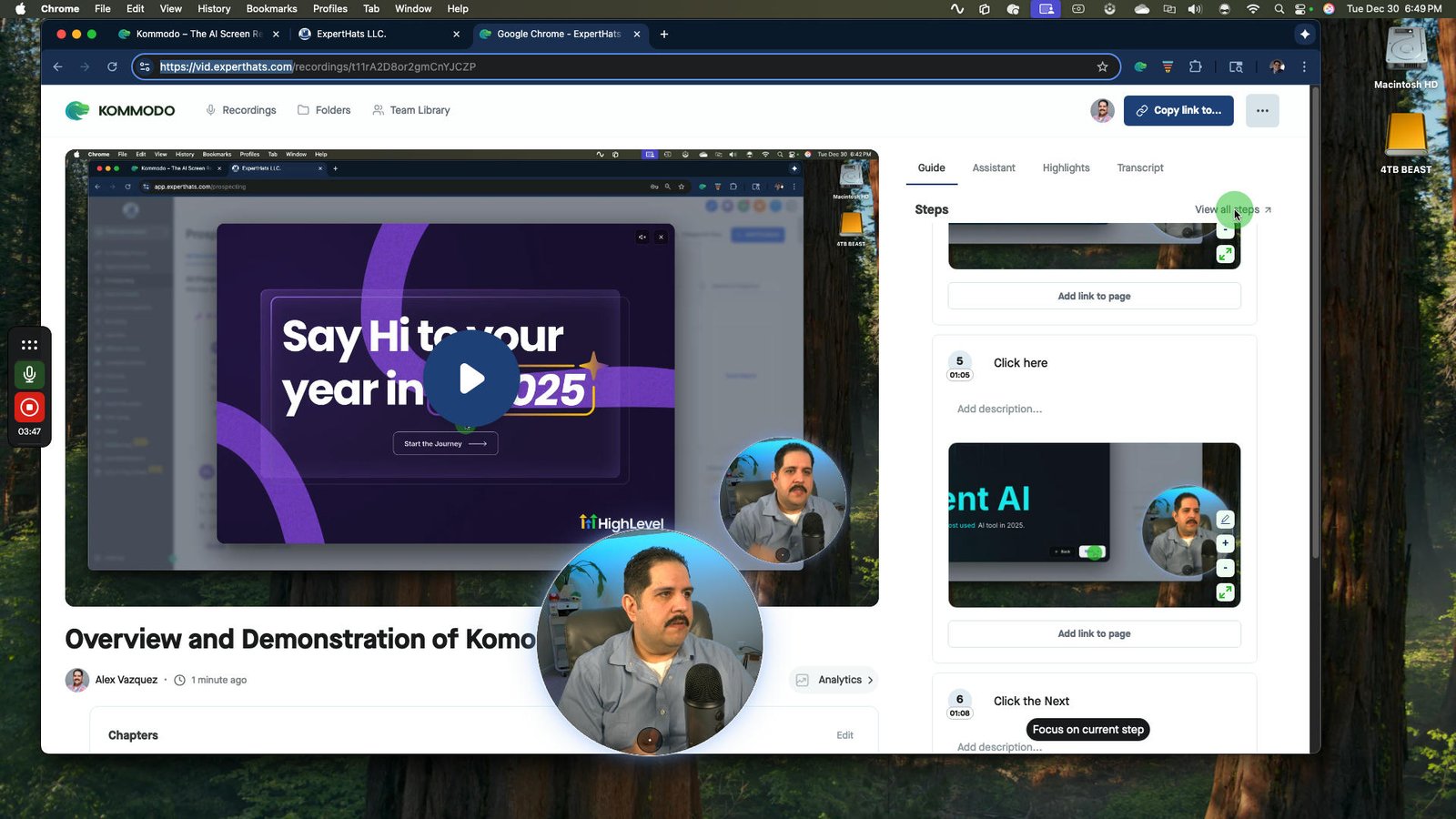Switch to the Highlights tab
This screenshot has height=819, width=1456.
click(1066, 167)
